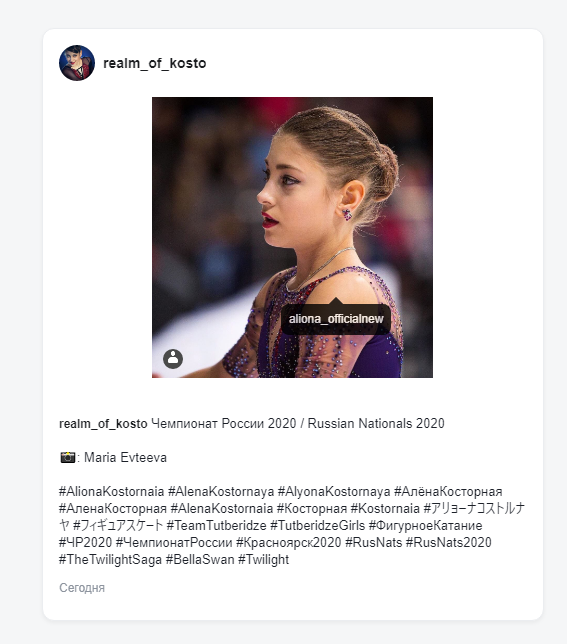
Task: Open hashtag #АлёнаКосторная
Action: tap(448, 492)
